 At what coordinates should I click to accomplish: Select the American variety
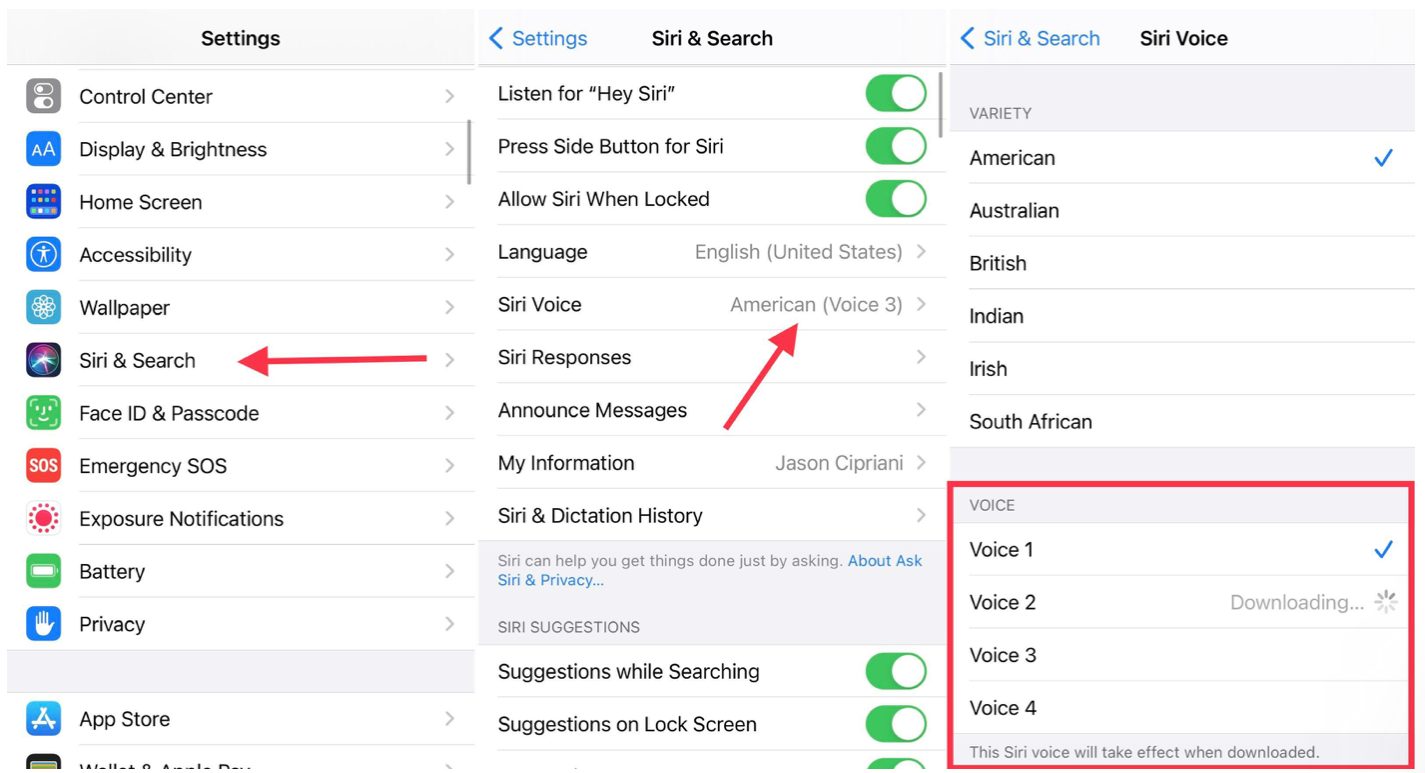tap(1183, 158)
